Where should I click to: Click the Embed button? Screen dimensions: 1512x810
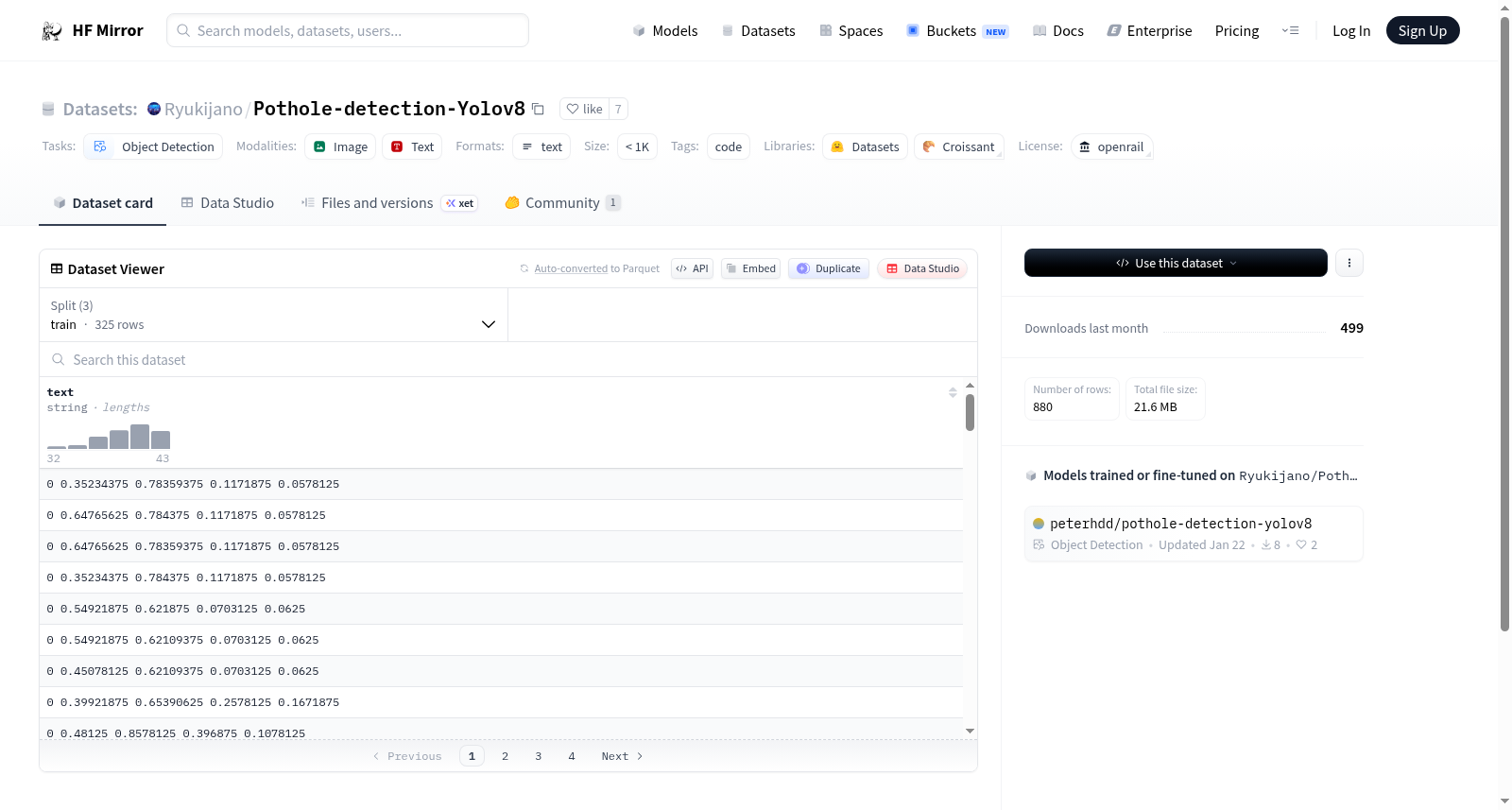click(751, 268)
